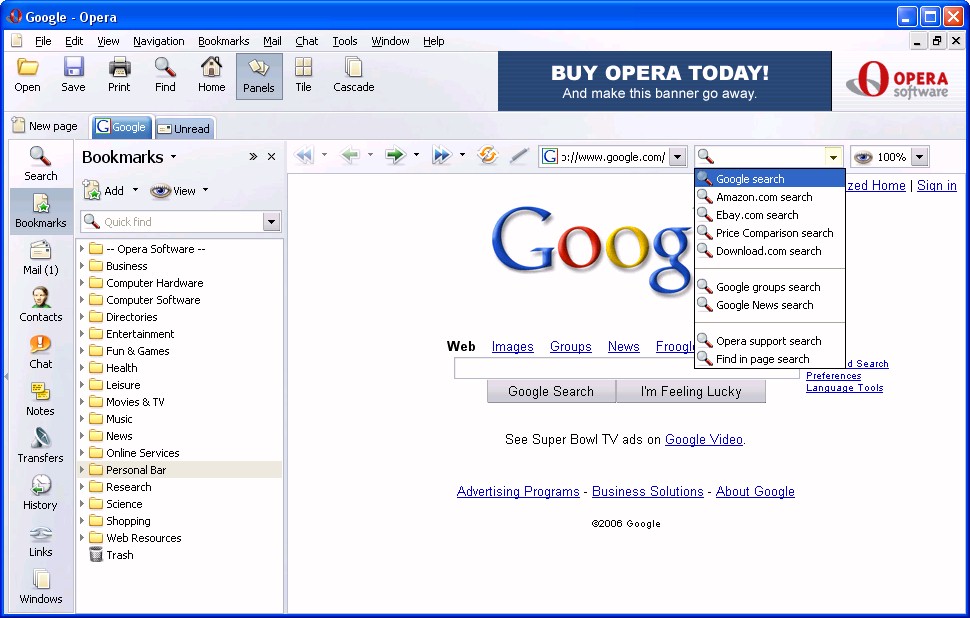Switch to the Unread mail tab
The height and width of the screenshot is (618, 970).
click(x=184, y=129)
